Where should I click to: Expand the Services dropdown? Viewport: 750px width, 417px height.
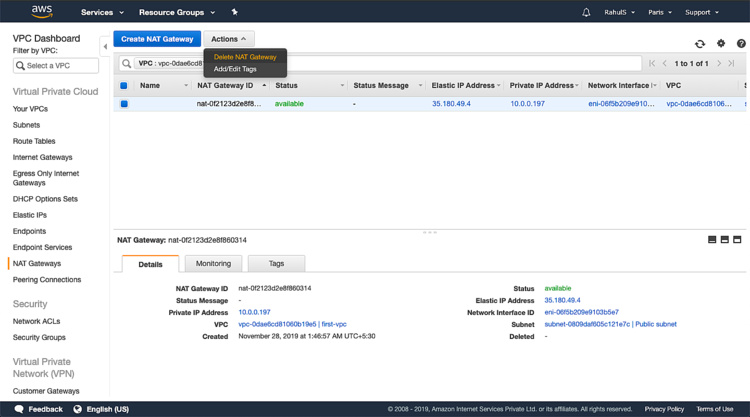(x=102, y=12)
